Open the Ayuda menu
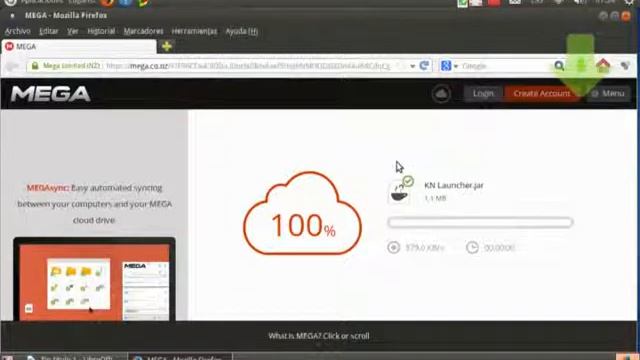Image resolution: width=640 pixels, height=360 pixels. pos(242,31)
